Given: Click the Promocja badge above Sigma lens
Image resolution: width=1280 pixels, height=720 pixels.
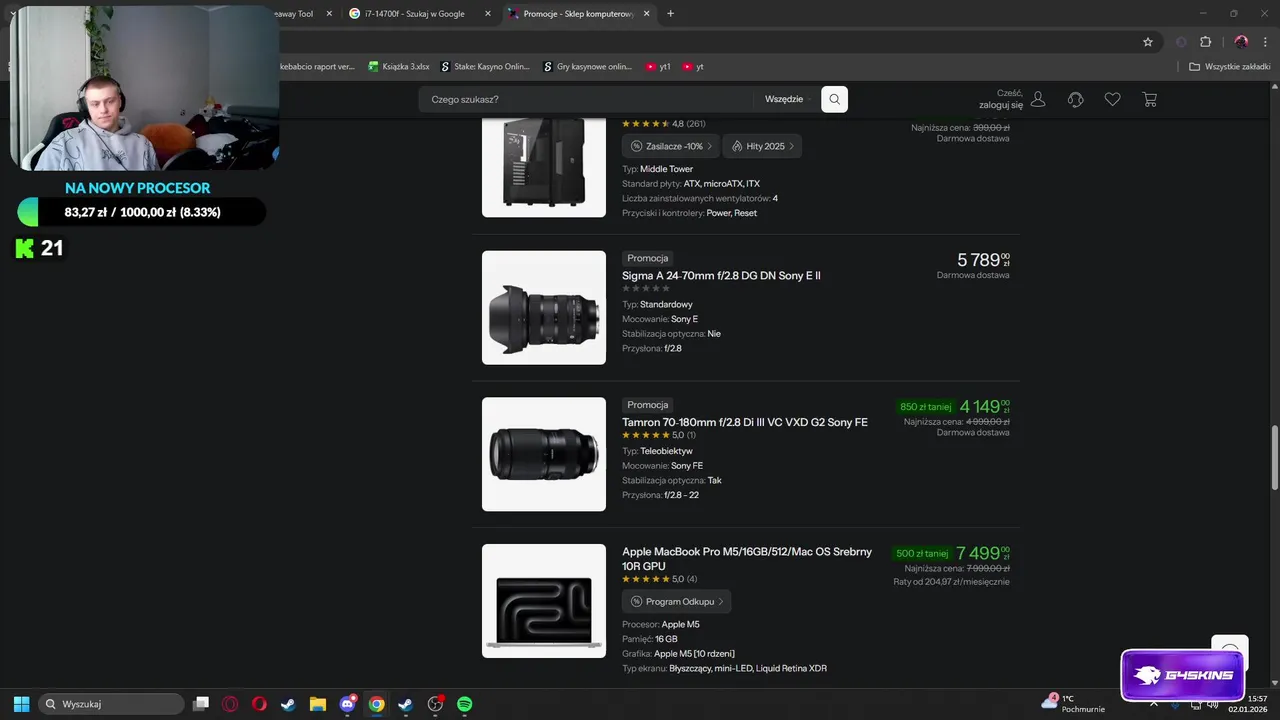Looking at the screenshot, I should click(x=648, y=258).
